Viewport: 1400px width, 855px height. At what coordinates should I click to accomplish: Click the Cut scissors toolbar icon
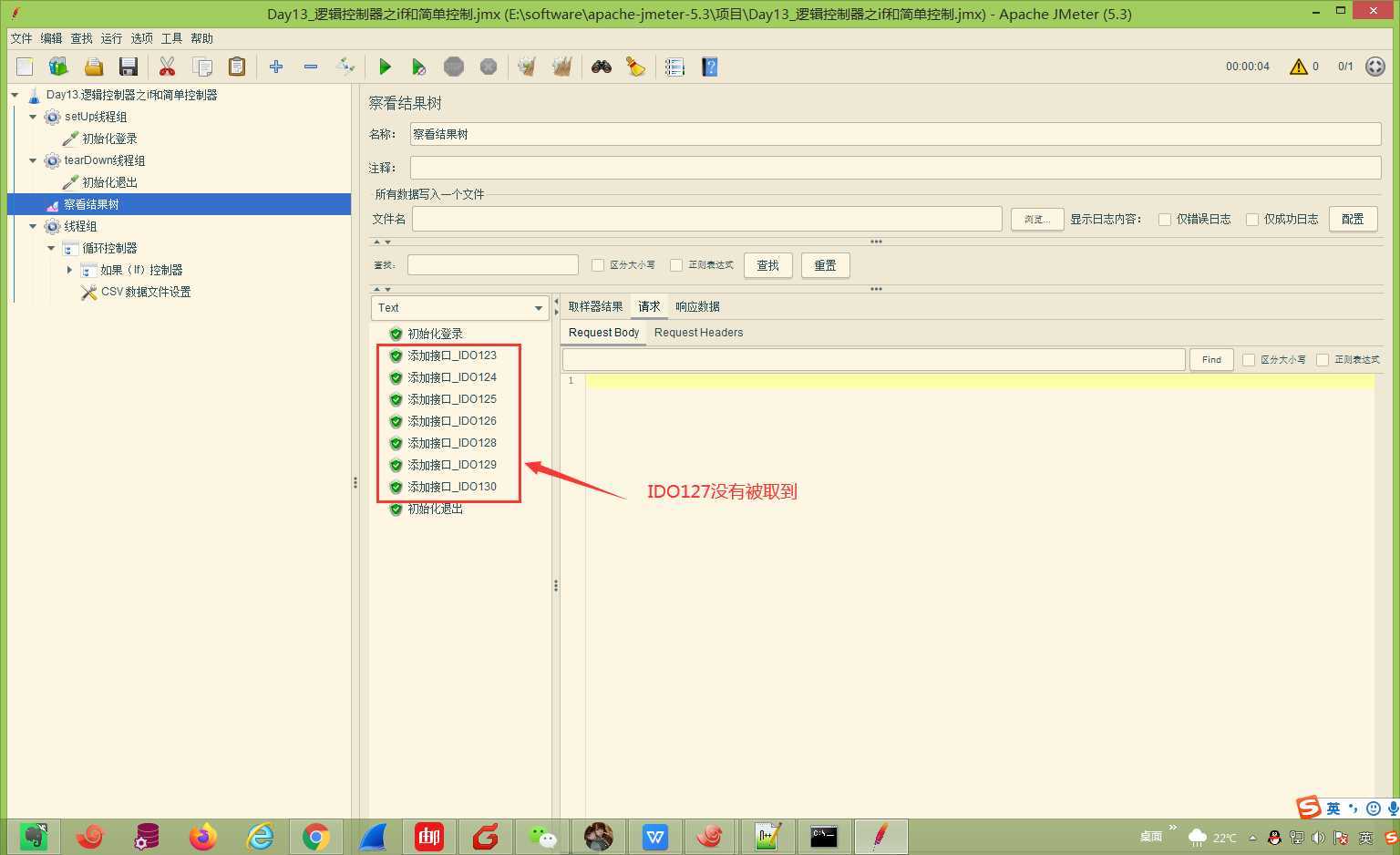[167, 67]
